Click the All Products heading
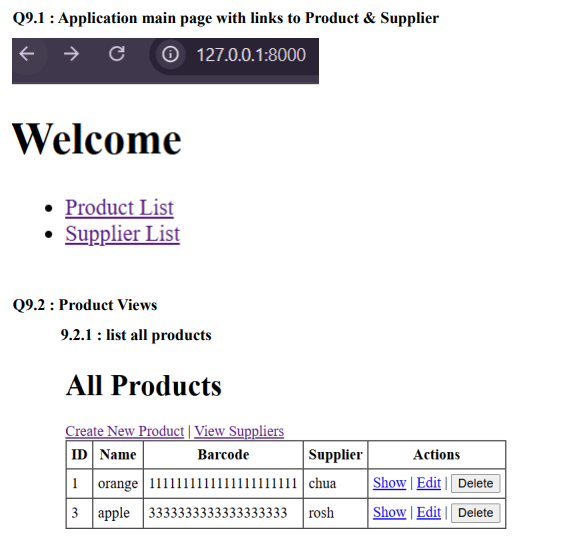Viewport: 584px width, 553px height. (x=143, y=385)
